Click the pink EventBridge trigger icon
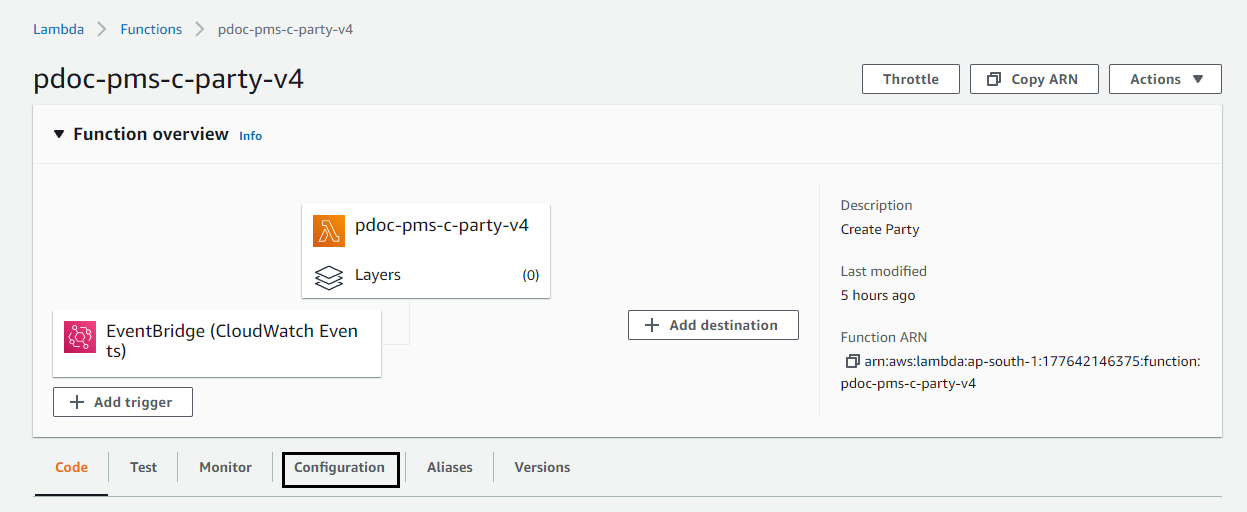The image size is (1247, 512). coord(80,337)
